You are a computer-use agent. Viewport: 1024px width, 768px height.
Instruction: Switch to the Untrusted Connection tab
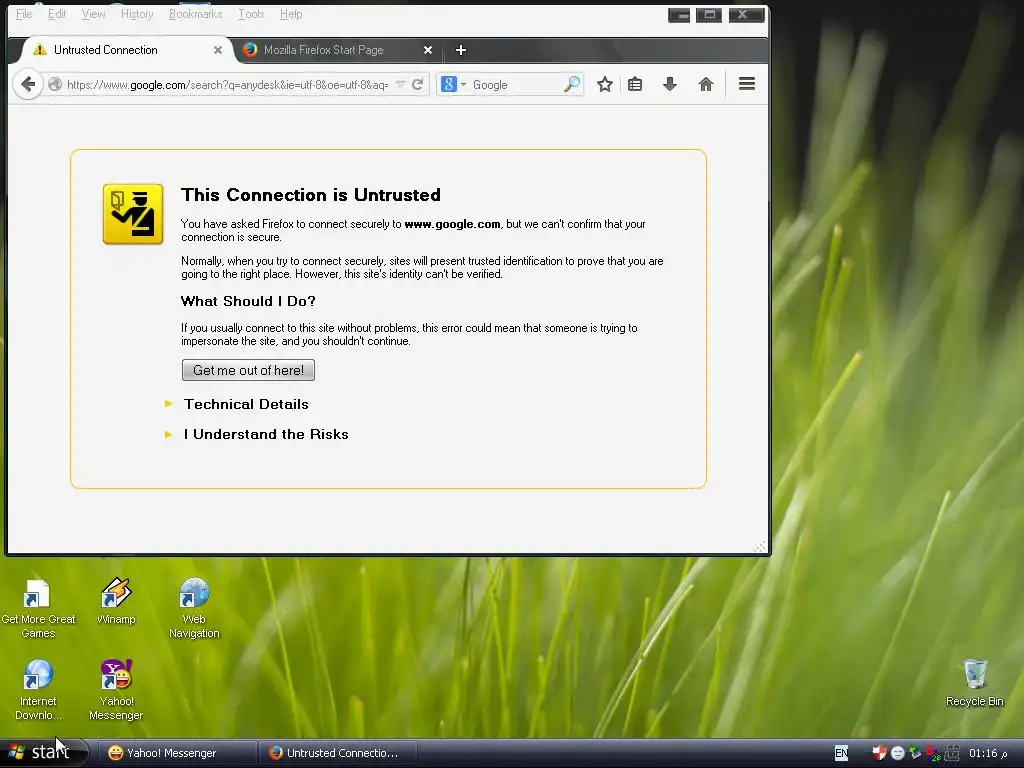point(126,50)
